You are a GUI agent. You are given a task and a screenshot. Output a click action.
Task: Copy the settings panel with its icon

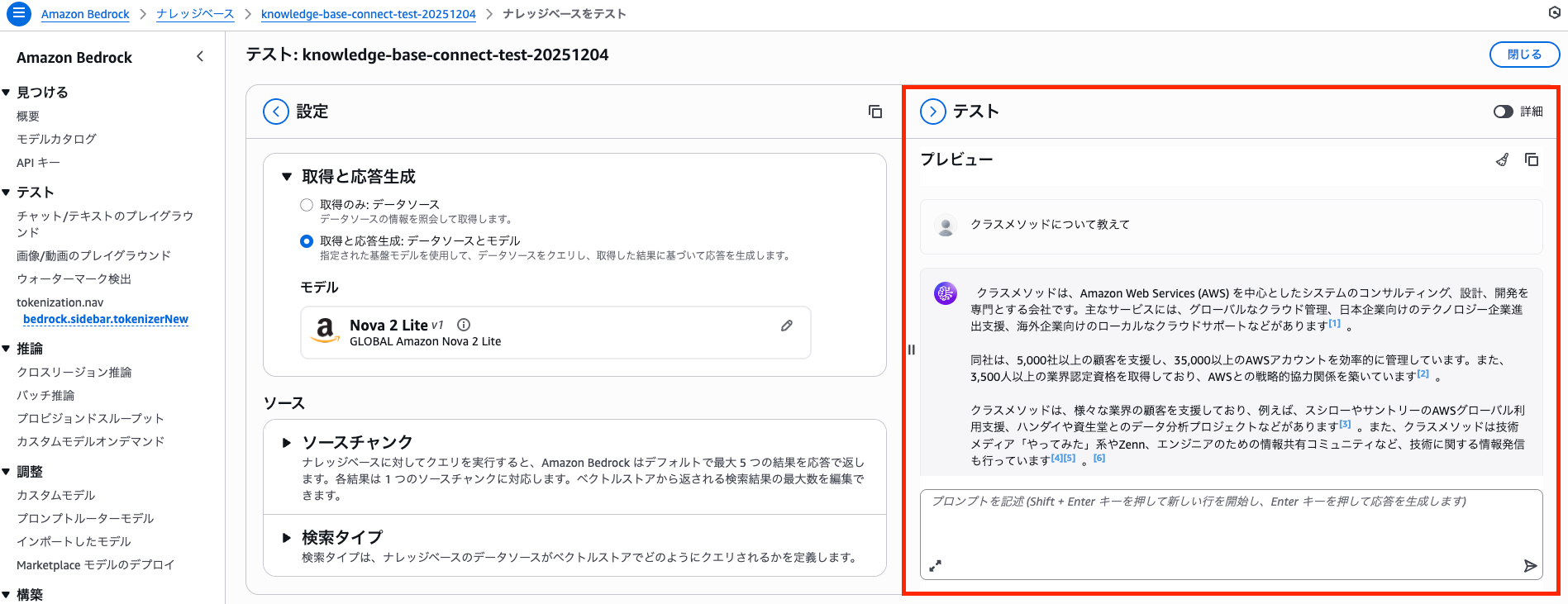point(875,112)
